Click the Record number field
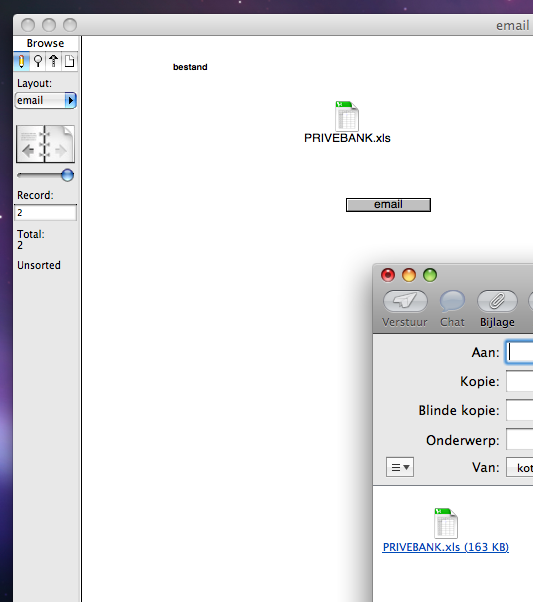 [46, 212]
